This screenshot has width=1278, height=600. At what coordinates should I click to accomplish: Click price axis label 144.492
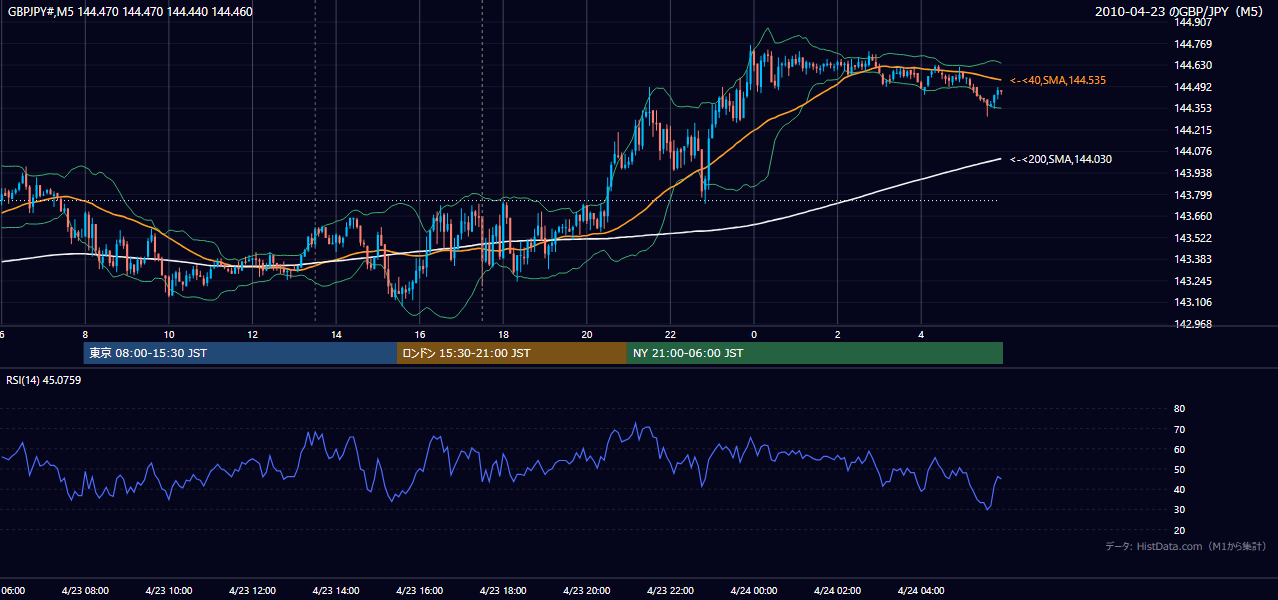pyautogui.click(x=1192, y=87)
